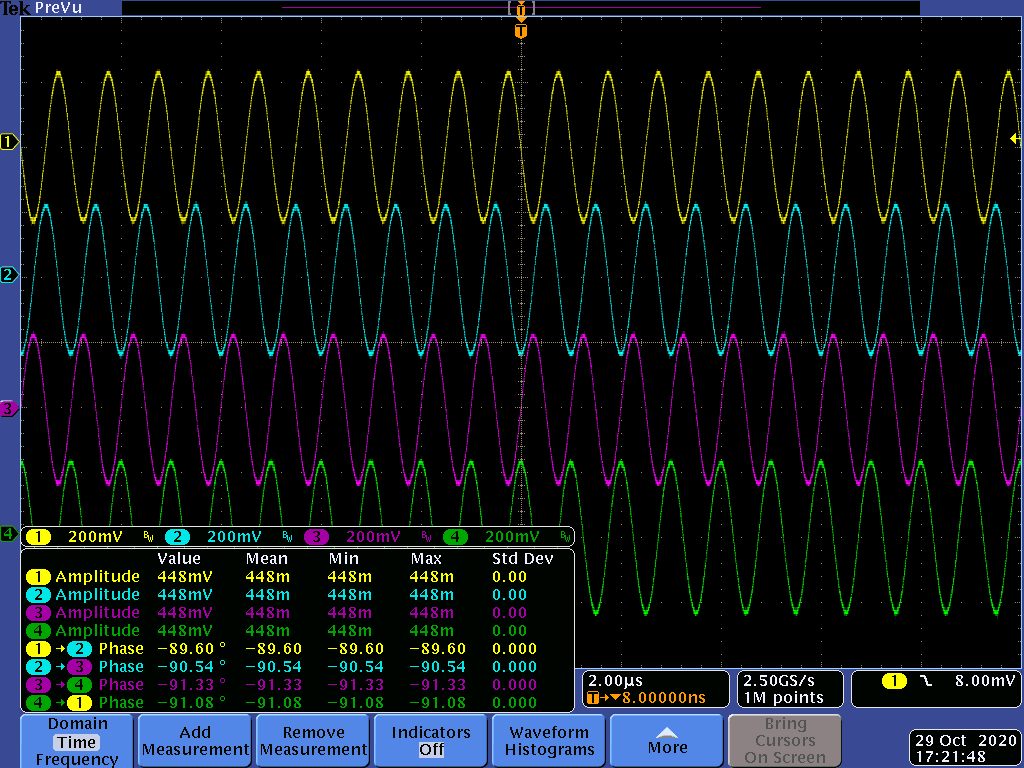This screenshot has width=1024, height=768.
Task: Select the channel 1 ground reference marker
Action: tap(9, 142)
